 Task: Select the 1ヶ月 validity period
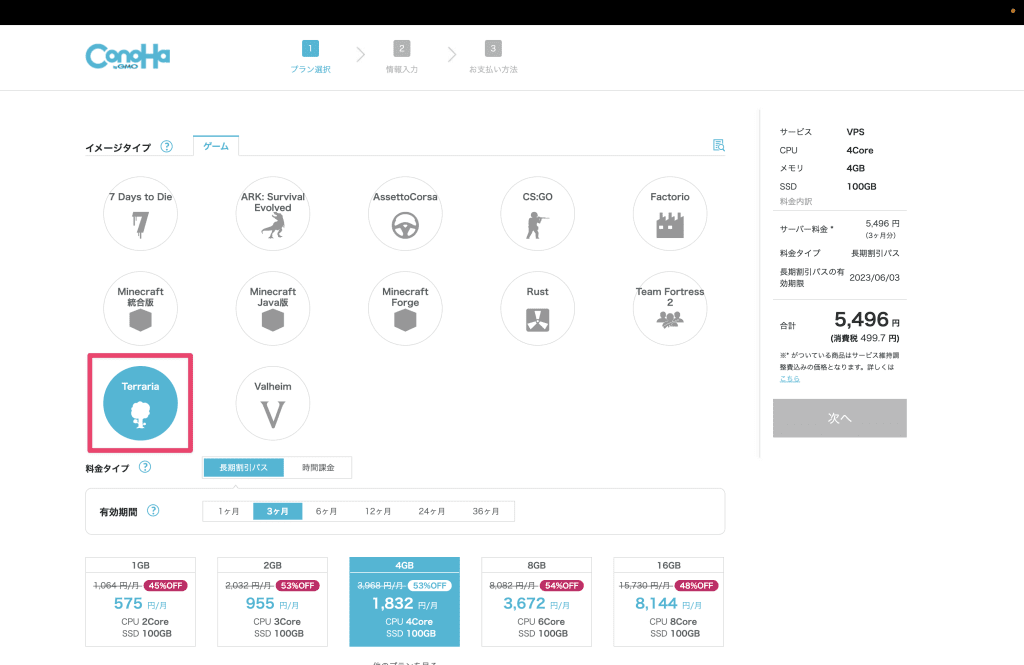point(229,511)
